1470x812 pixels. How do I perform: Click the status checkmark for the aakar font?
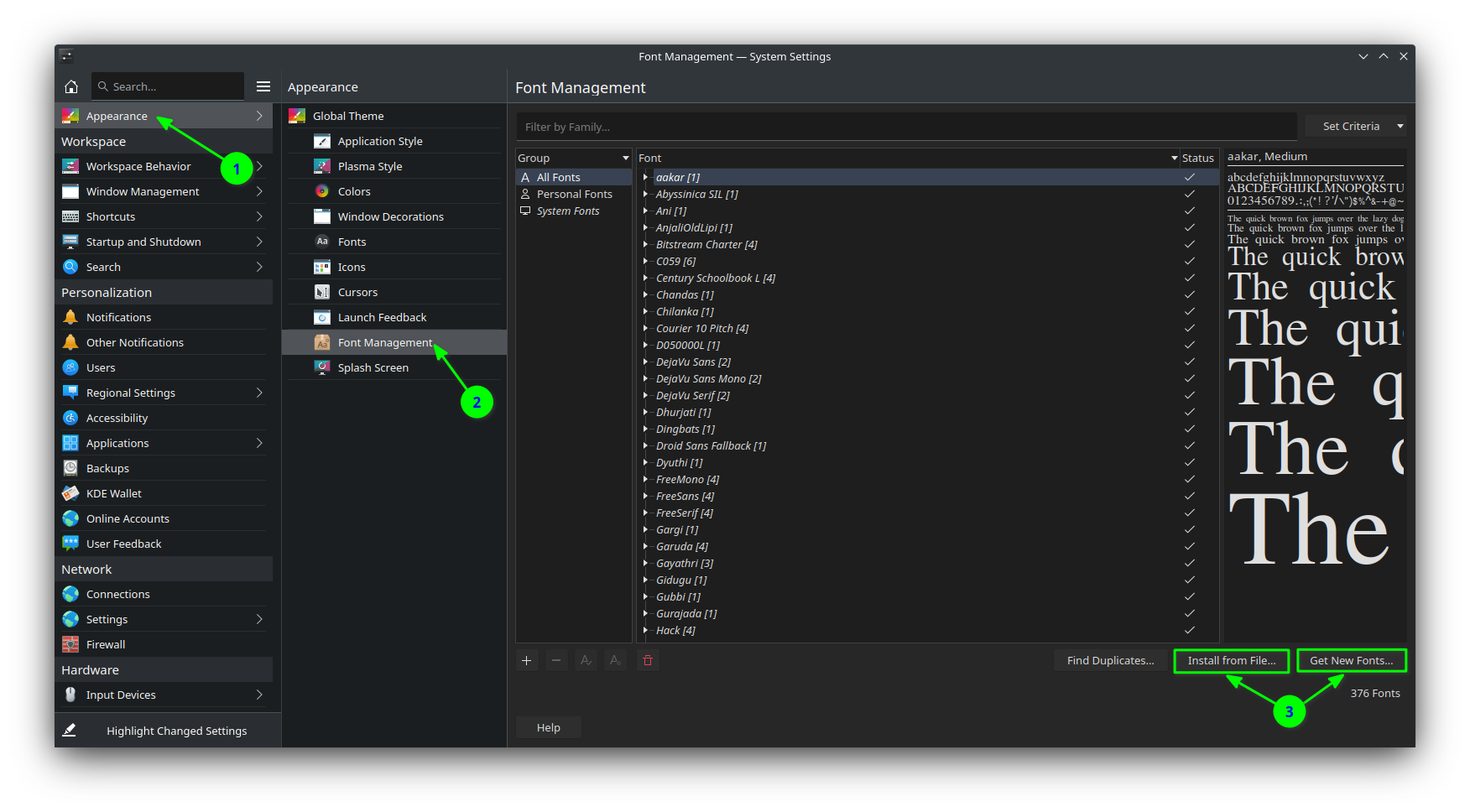(x=1189, y=177)
